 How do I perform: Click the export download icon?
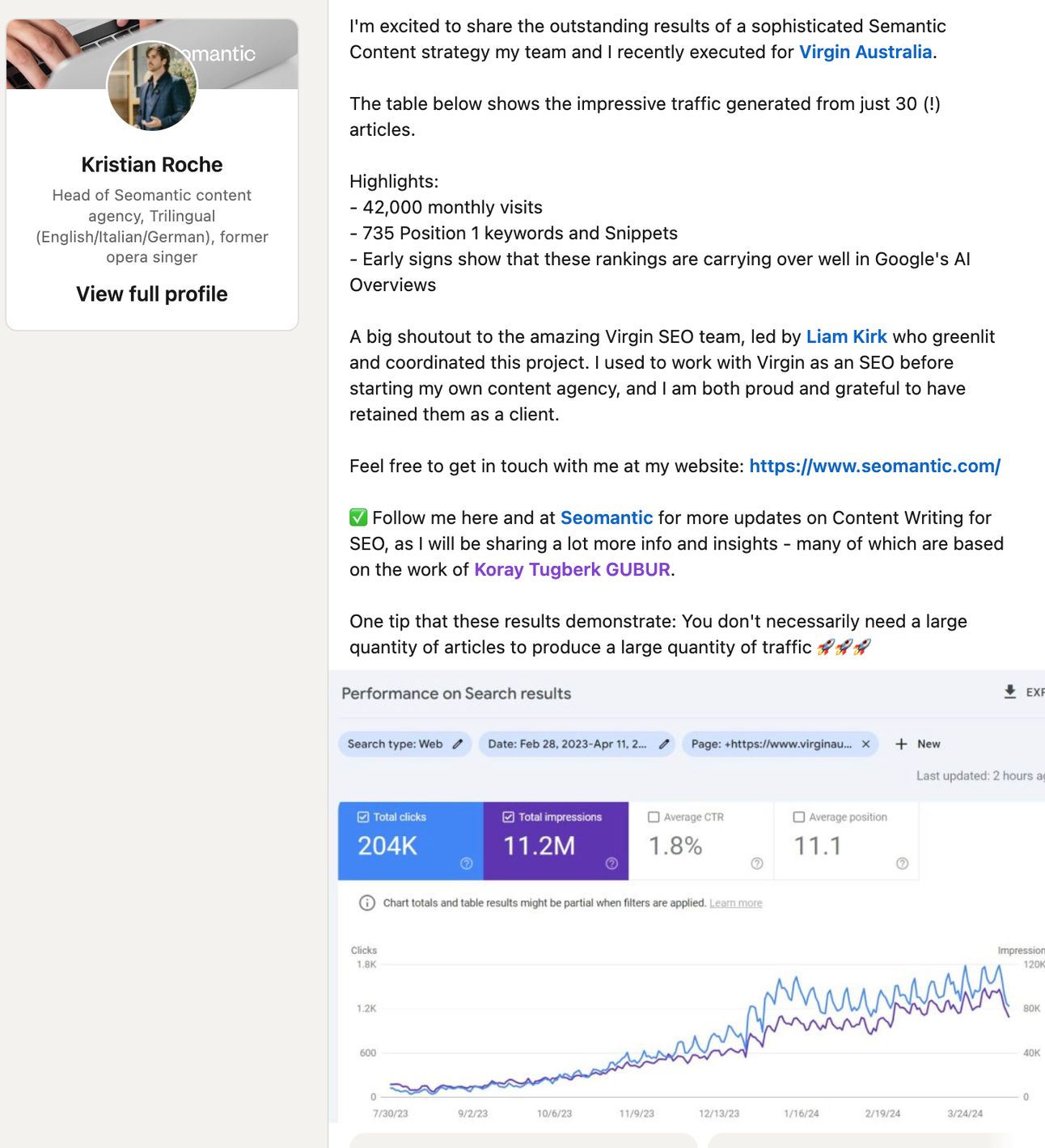1010,692
